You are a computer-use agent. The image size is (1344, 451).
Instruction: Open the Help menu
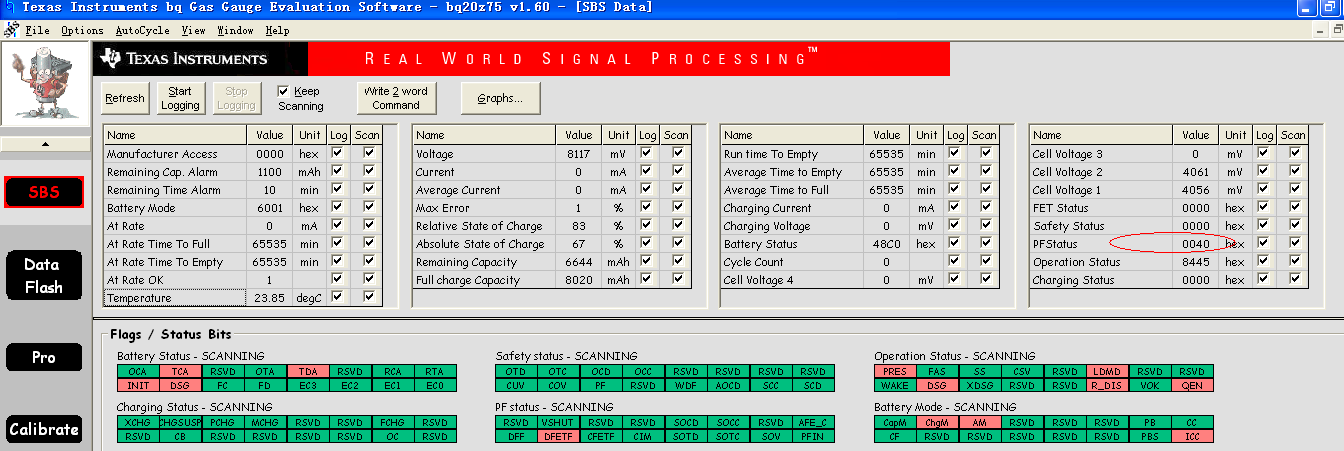277,30
